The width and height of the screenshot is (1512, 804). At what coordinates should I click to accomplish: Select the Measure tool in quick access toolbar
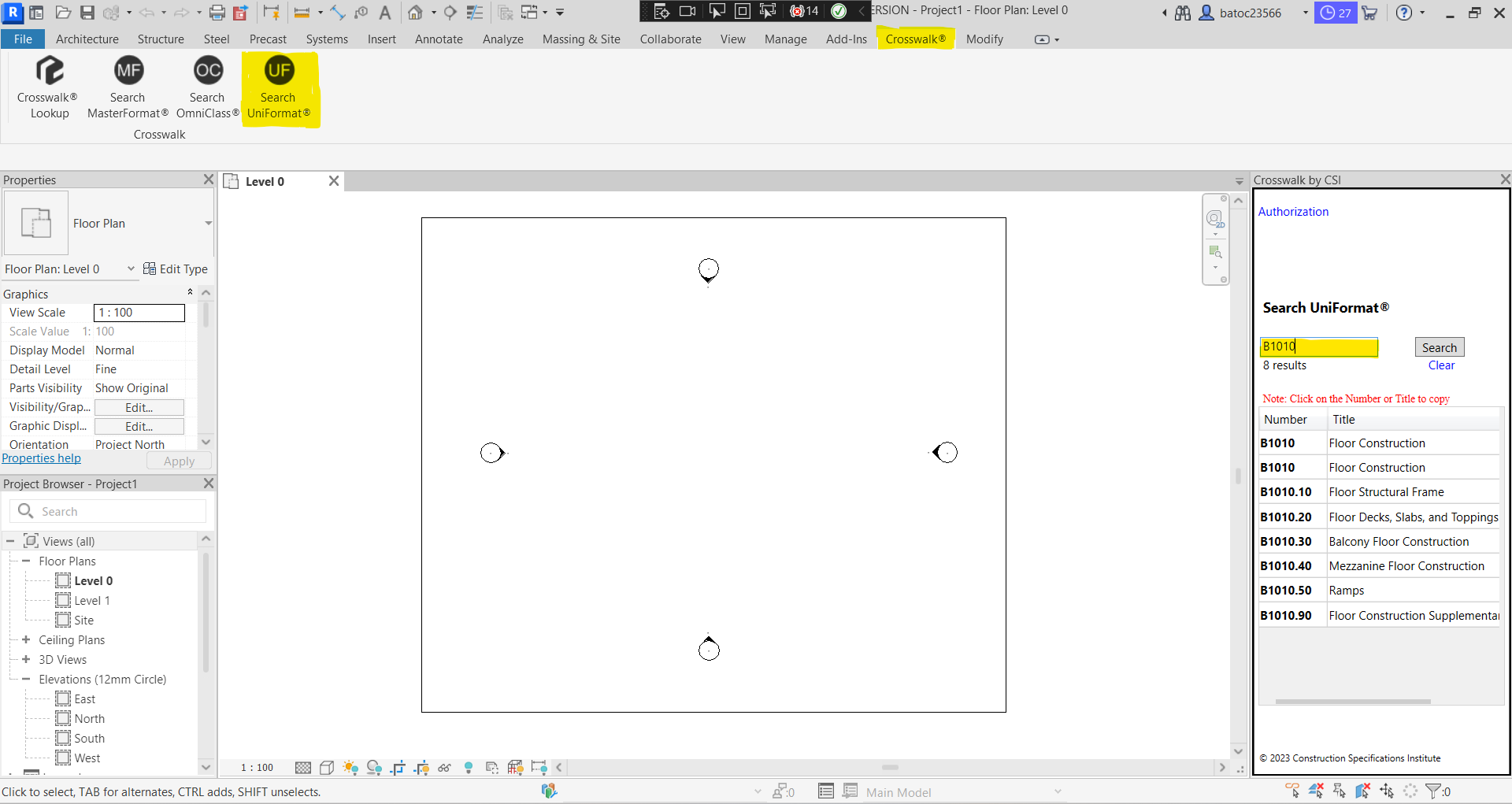click(302, 13)
